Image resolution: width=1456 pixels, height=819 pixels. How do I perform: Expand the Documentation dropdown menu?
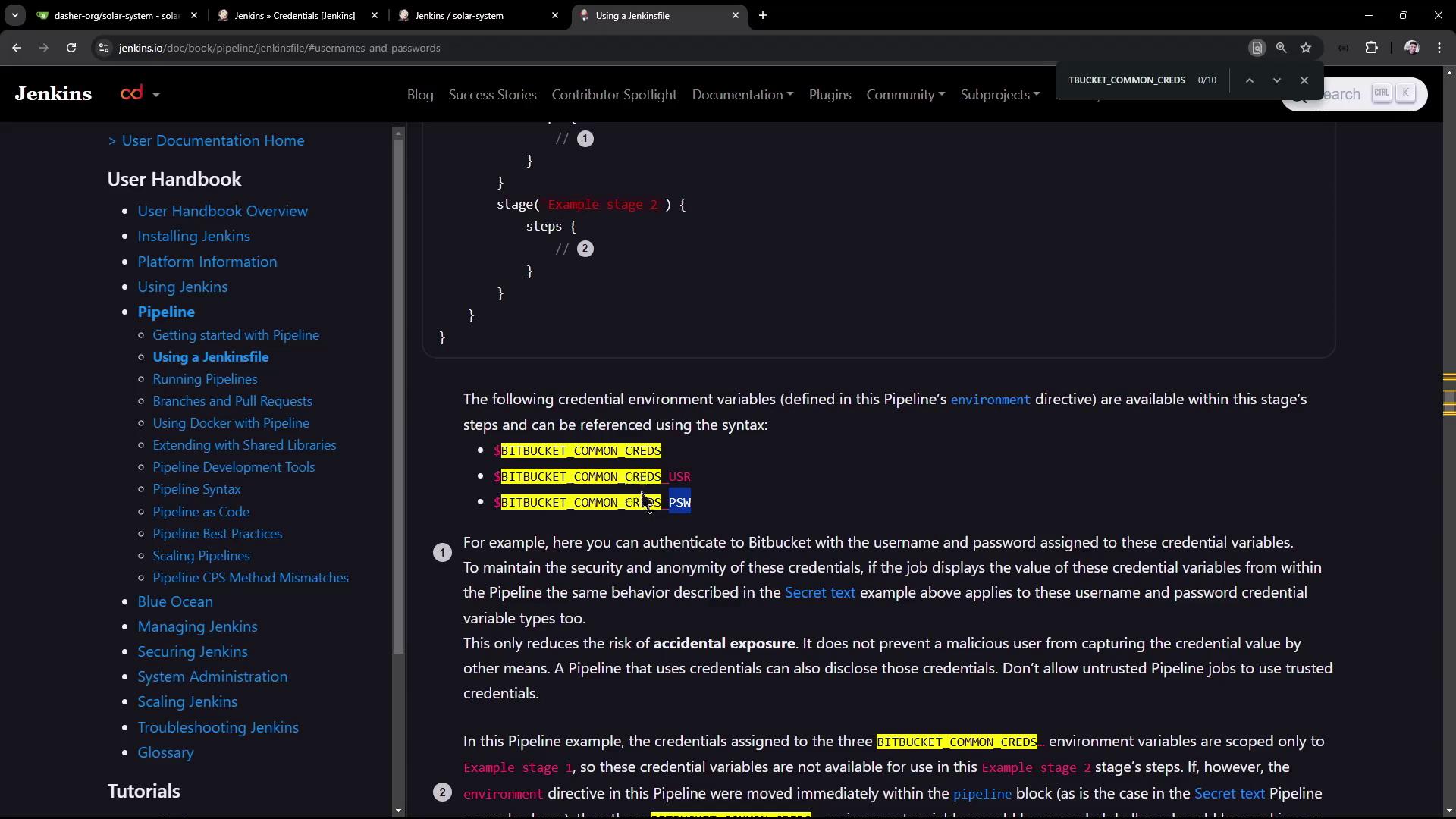coord(742,95)
